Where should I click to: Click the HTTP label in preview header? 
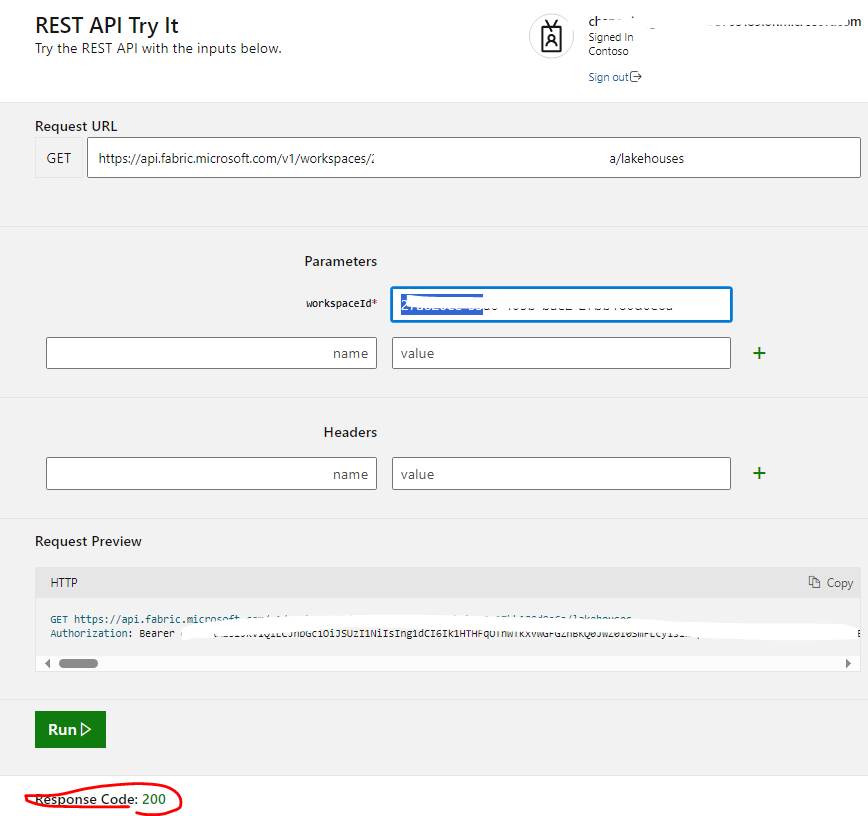(64, 582)
